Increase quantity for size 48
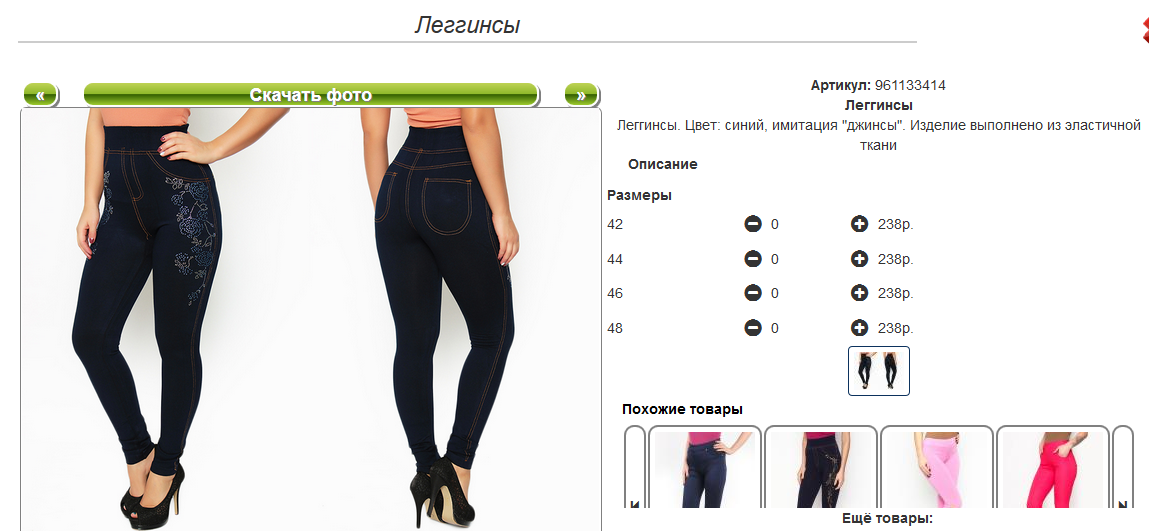Viewport: 1149px width, 531px height. pyautogui.click(x=860, y=327)
